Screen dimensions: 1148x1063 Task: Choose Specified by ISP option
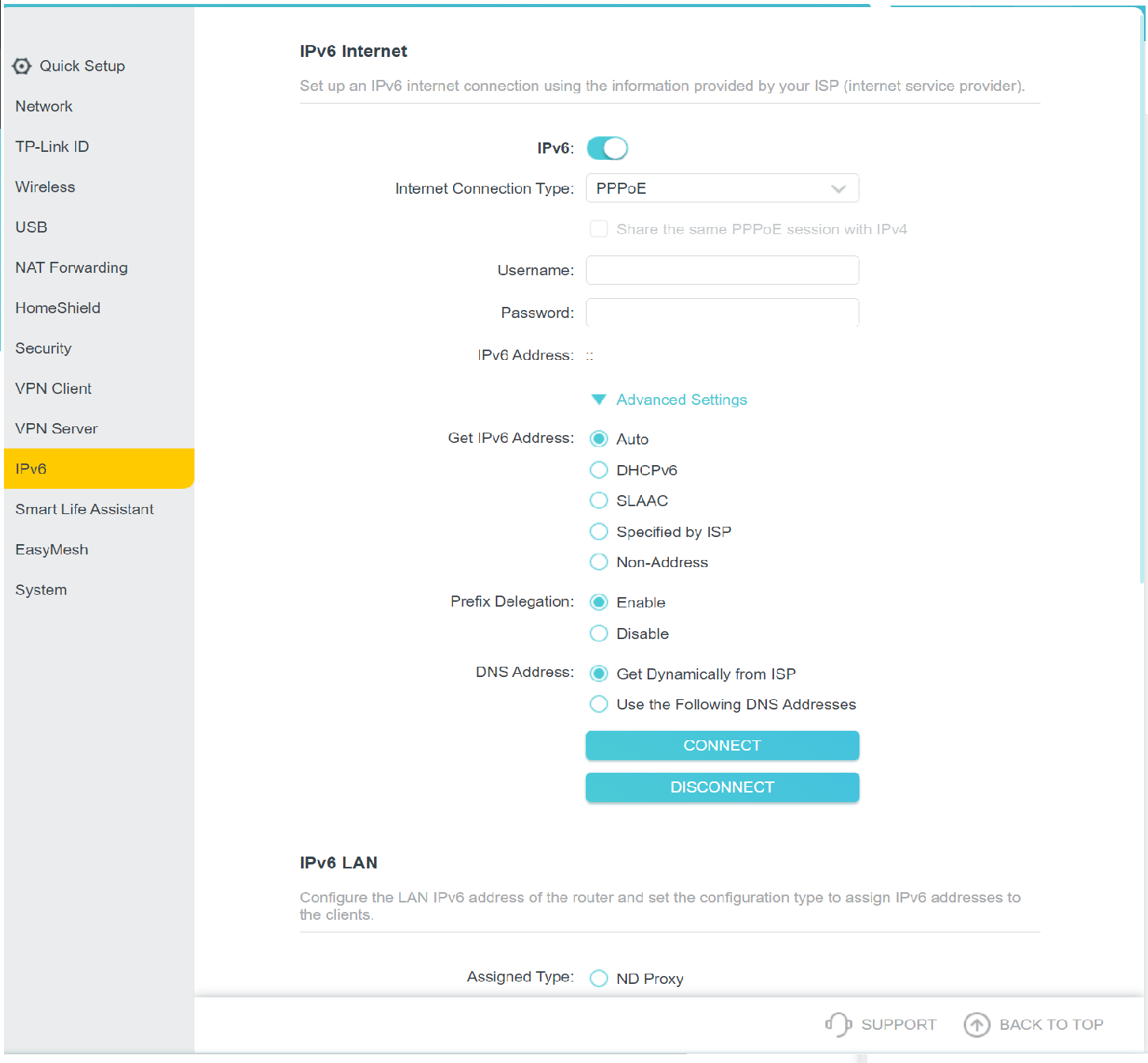599,531
